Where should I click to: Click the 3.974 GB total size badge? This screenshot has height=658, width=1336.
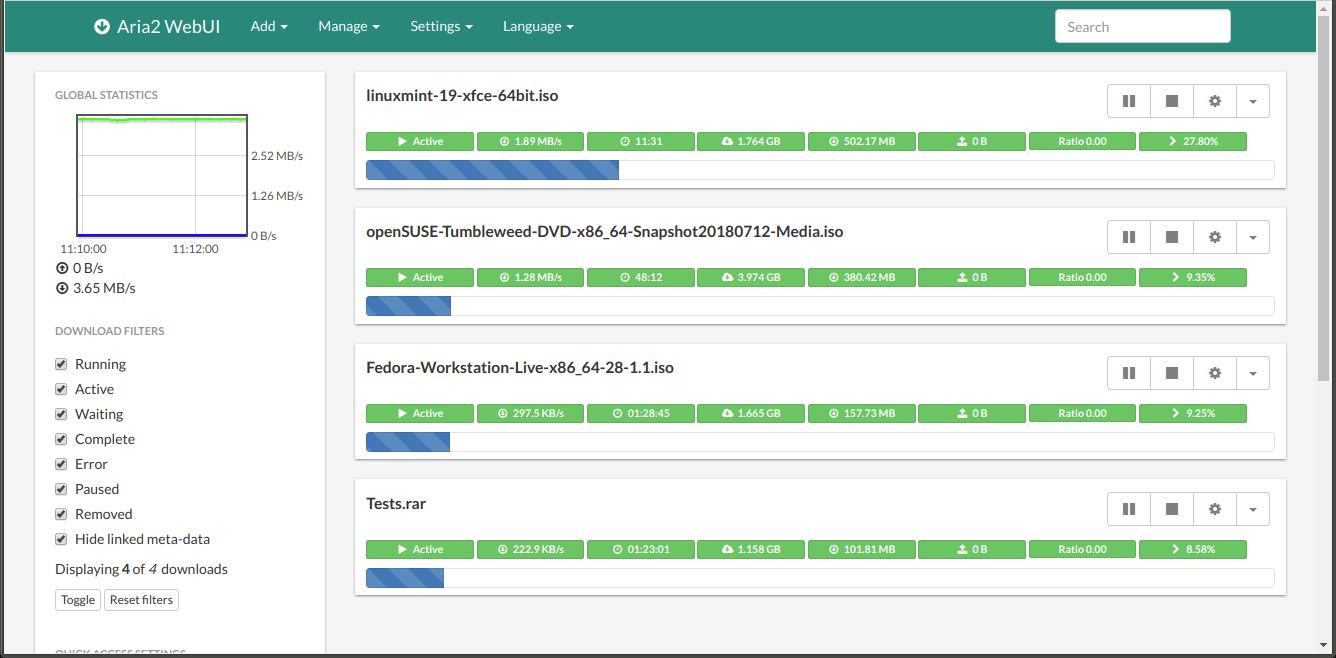(751, 277)
